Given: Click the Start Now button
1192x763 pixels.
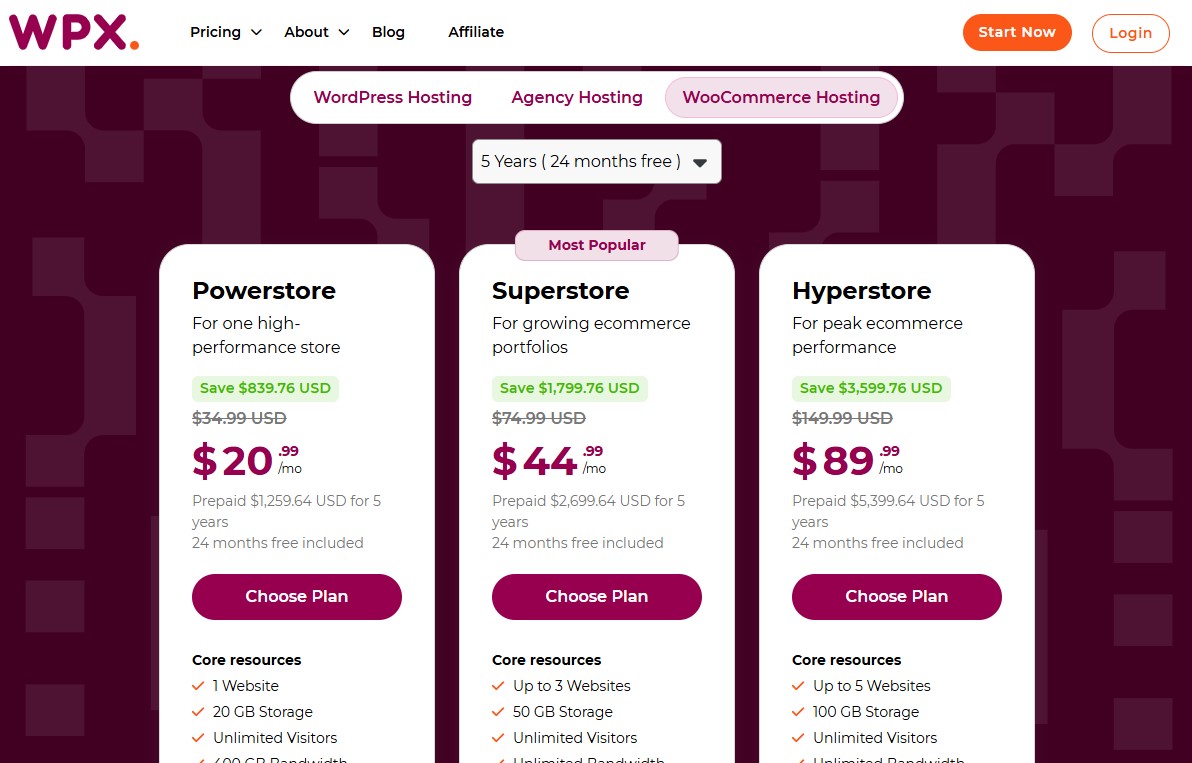Looking at the screenshot, I should pyautogui.click(x=1017, y=32).
